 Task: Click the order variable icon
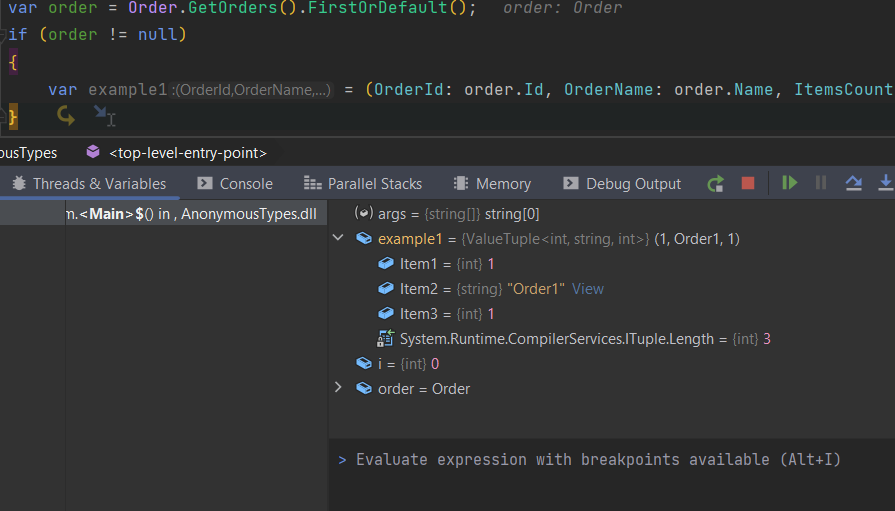click(364, 388)
